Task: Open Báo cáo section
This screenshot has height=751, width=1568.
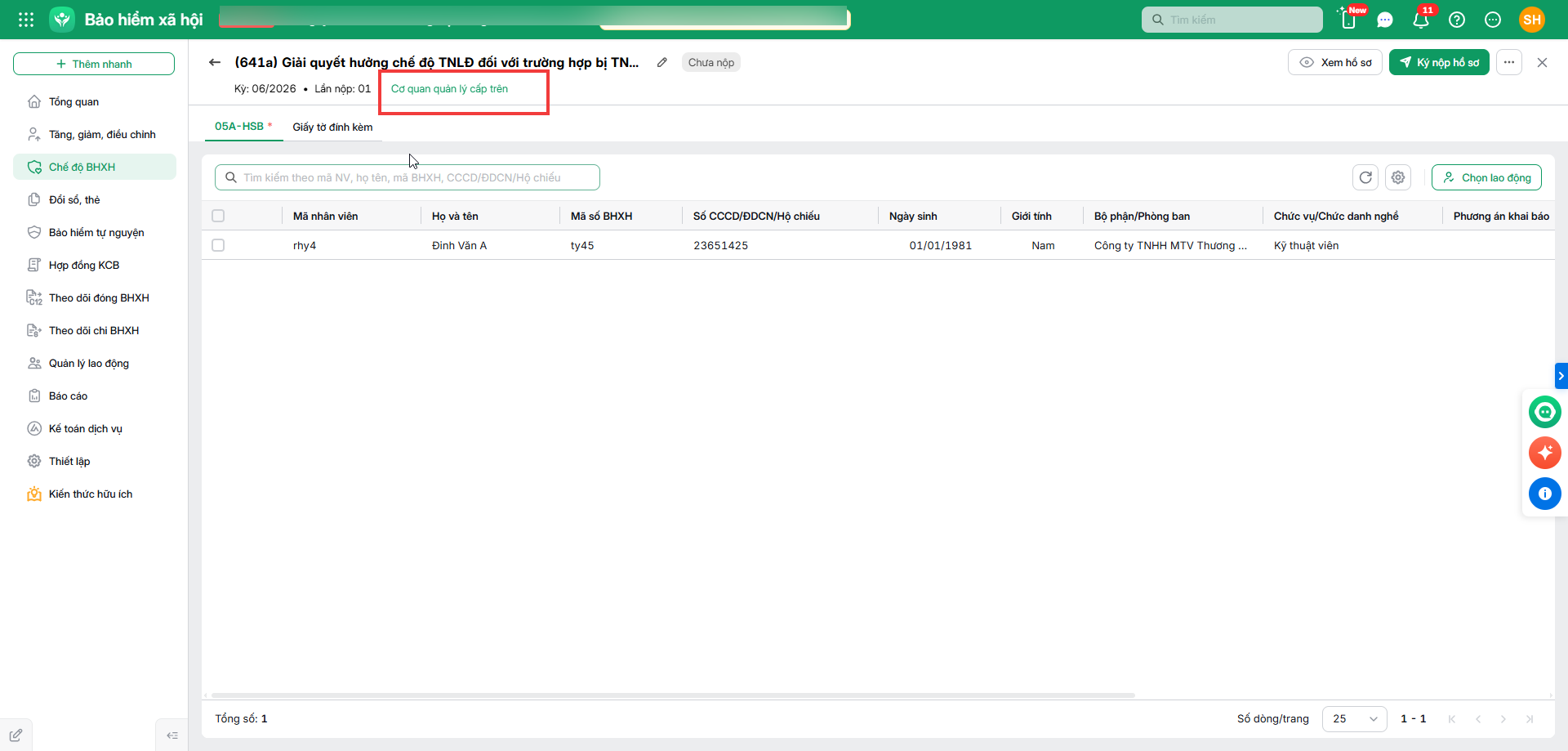Action: click(x=95, y=396)
